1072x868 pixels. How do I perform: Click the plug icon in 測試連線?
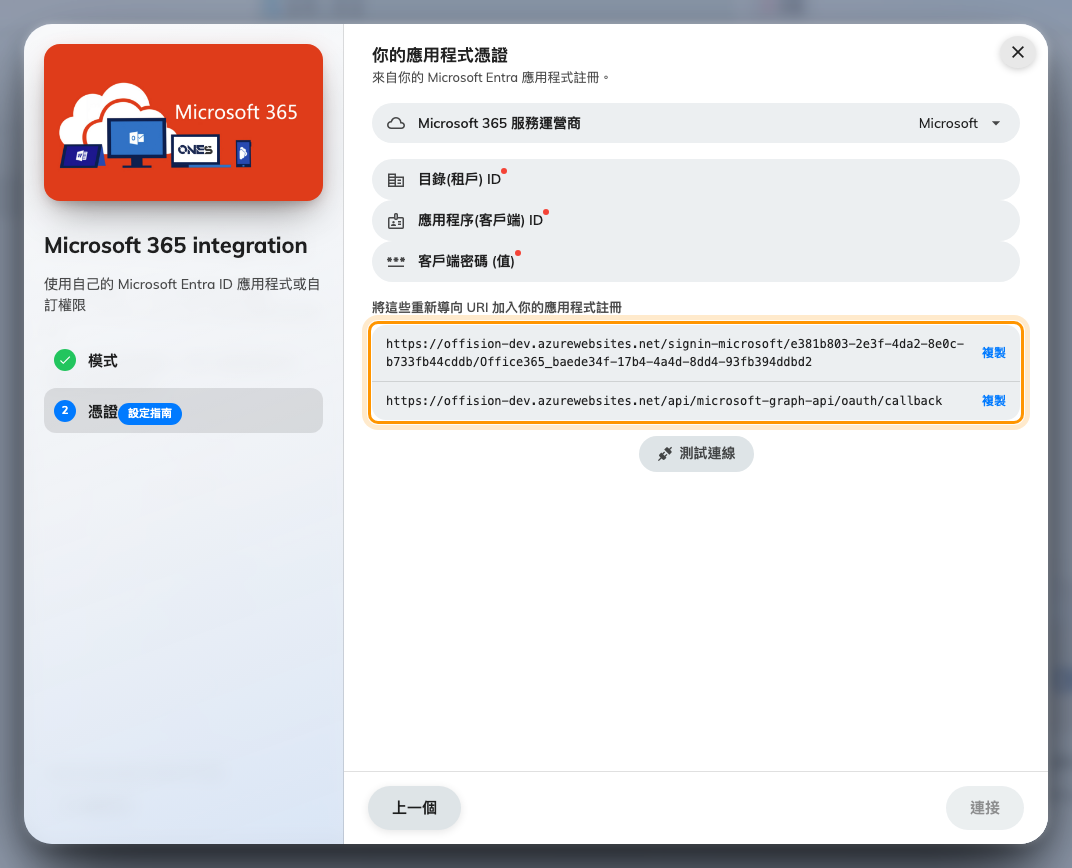tap(665, 454)
